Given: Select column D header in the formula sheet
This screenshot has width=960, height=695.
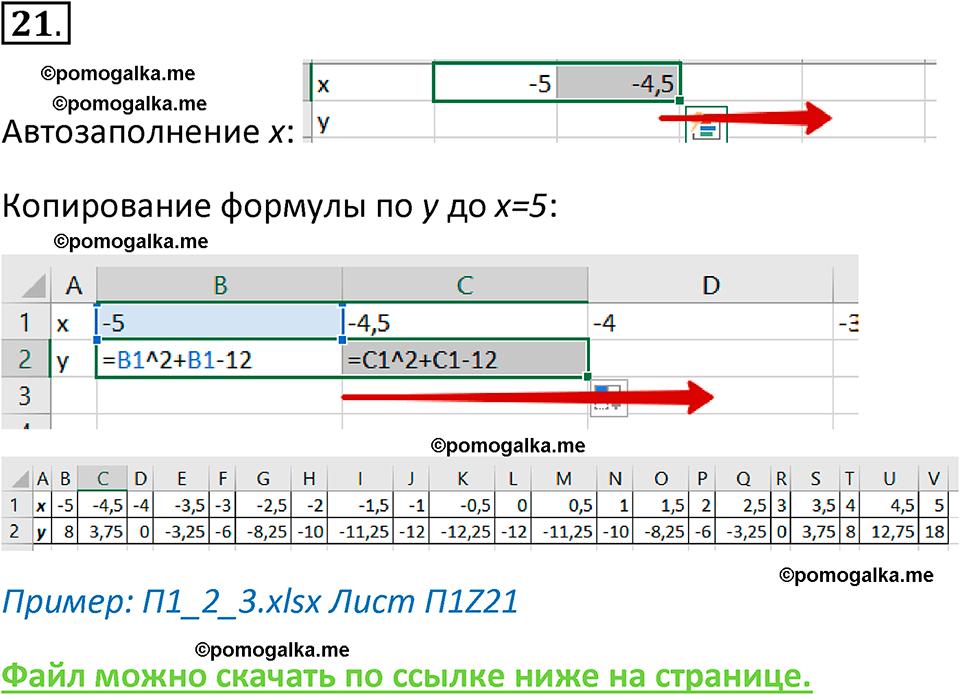Looking at the screenshot, I should pos(711,285).
